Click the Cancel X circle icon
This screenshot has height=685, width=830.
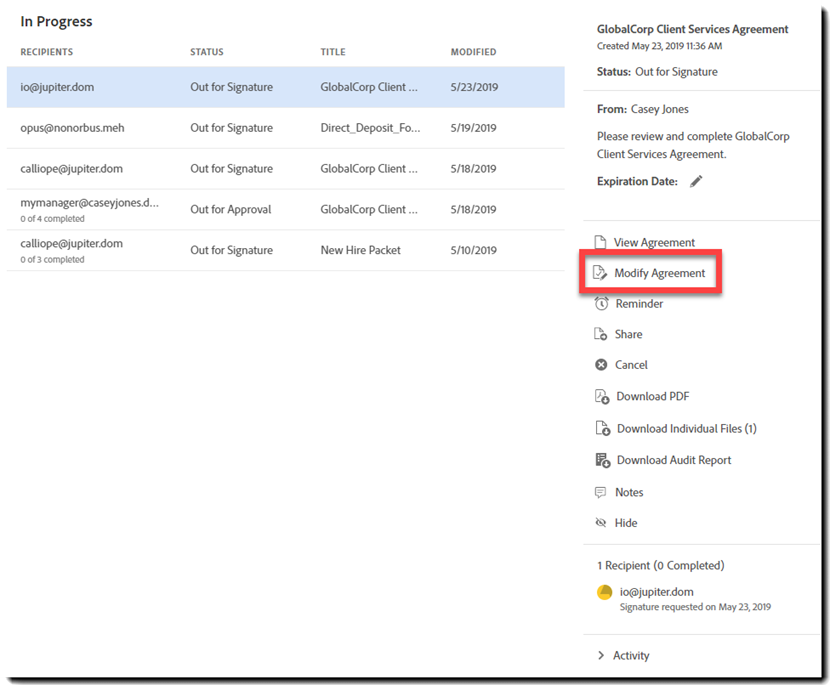[x=601, y=365]
